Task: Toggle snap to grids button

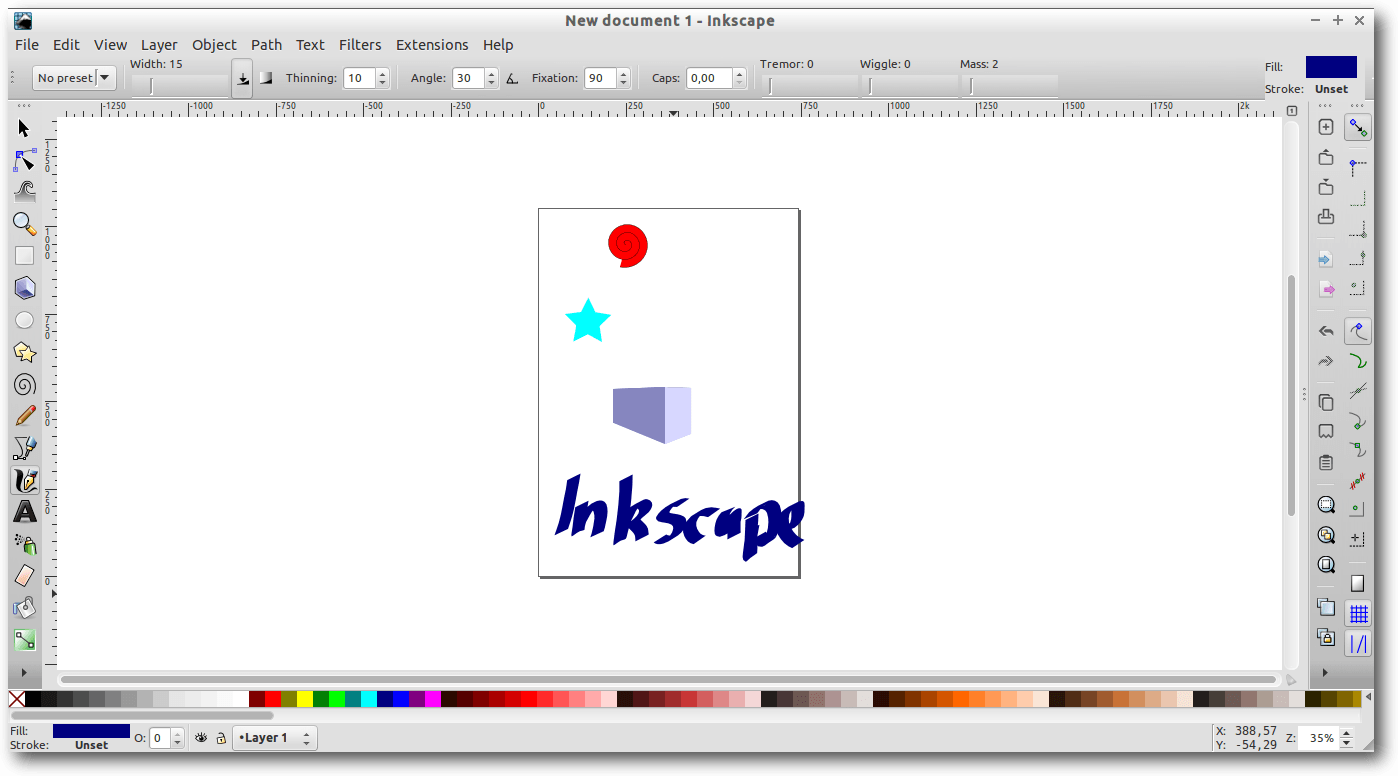Action: click(1358, 613)
